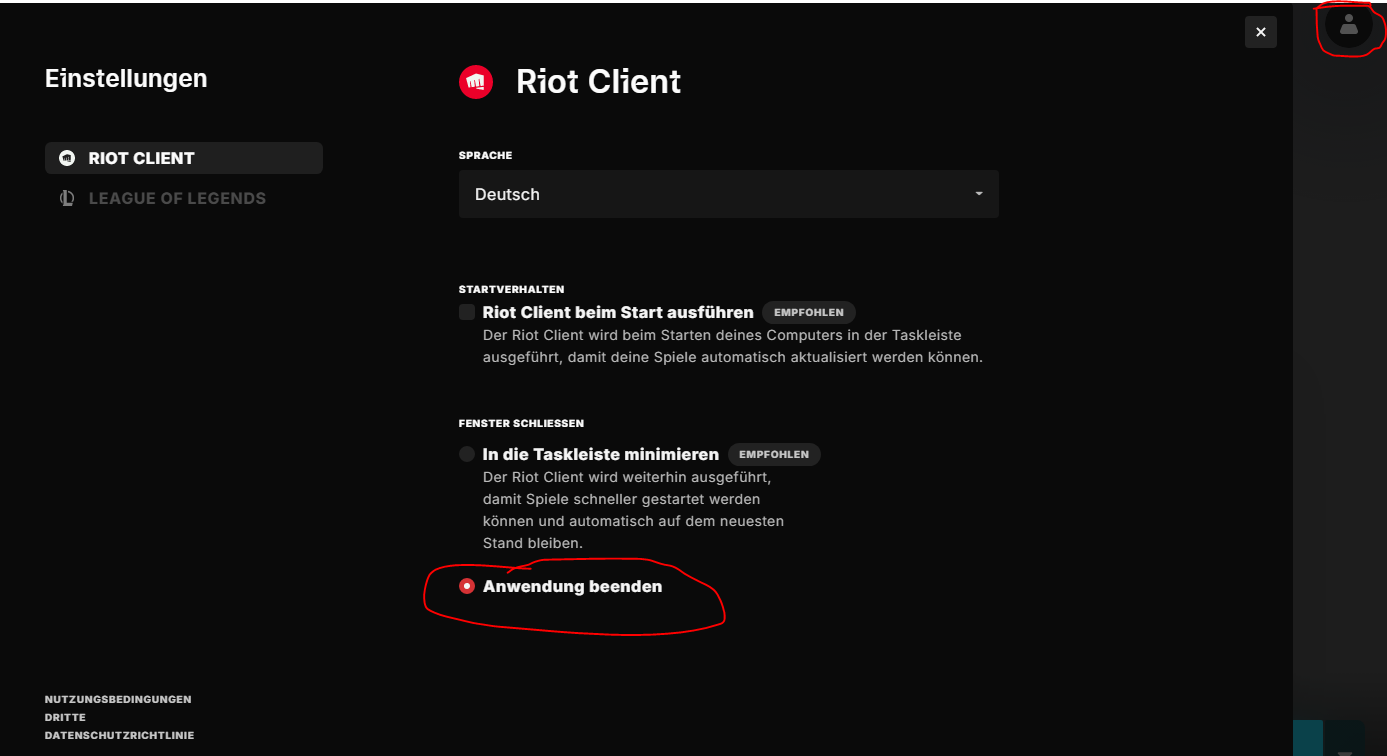Expand the language selector showing Deutsch

pos(728,193)
